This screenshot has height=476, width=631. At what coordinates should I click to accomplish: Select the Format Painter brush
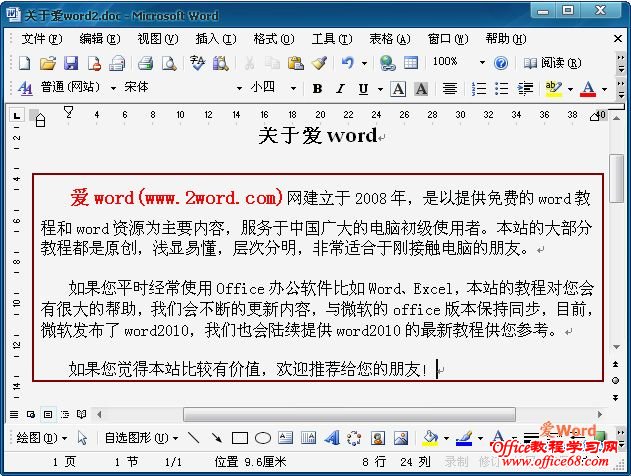pyautogui.click(x=320, y=63)
